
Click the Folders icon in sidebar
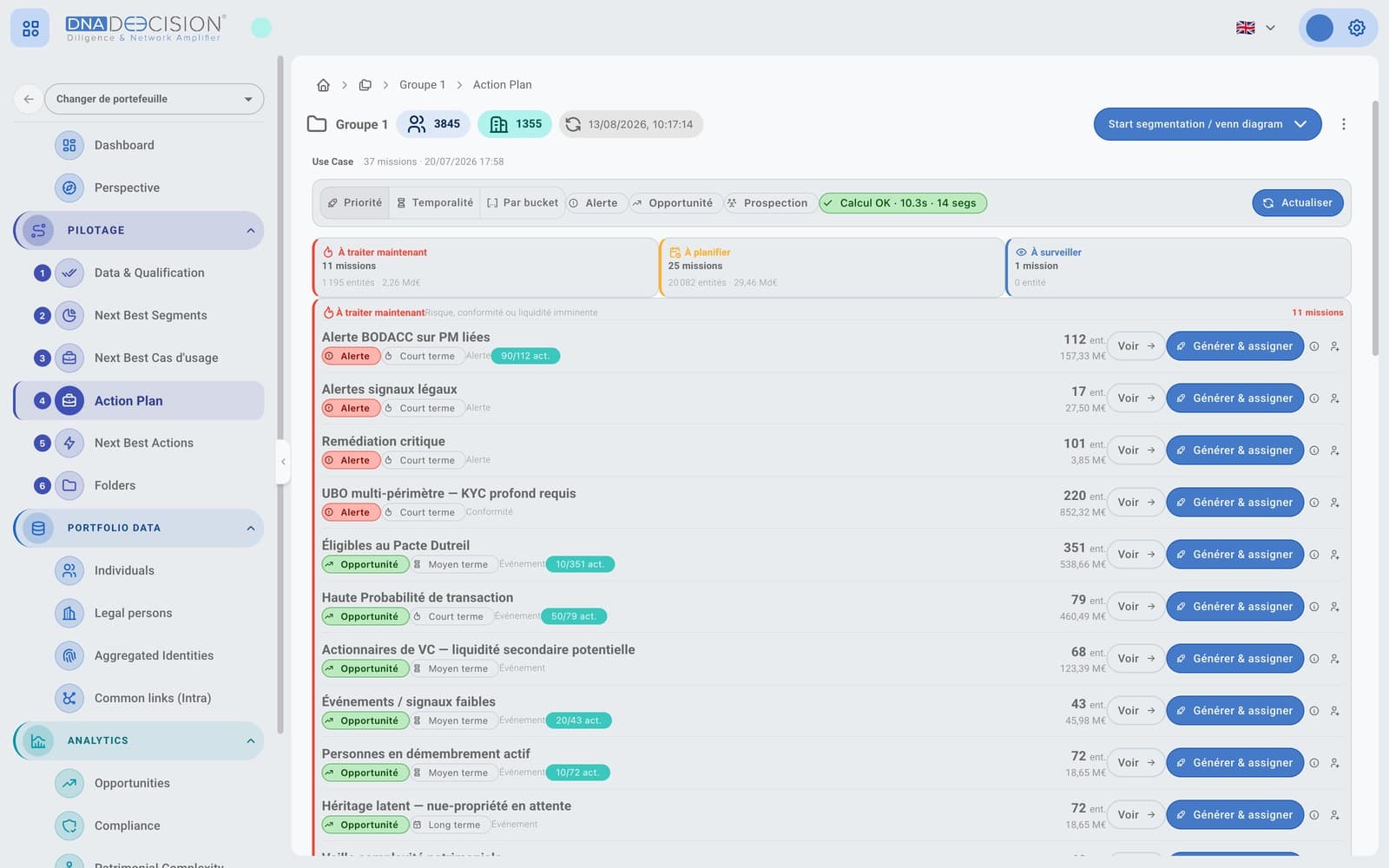point(69,485)
